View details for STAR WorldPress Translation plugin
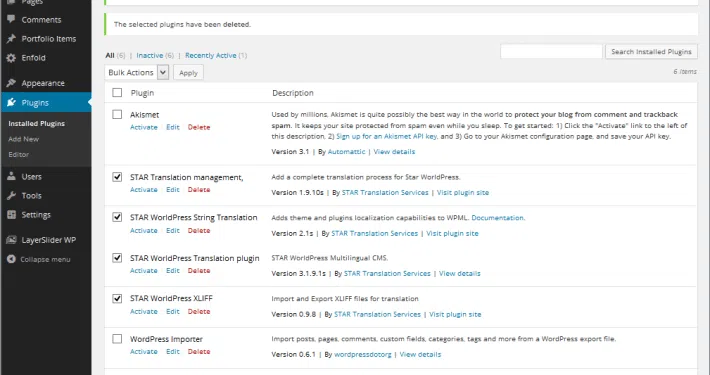 (x=460, y=274)
